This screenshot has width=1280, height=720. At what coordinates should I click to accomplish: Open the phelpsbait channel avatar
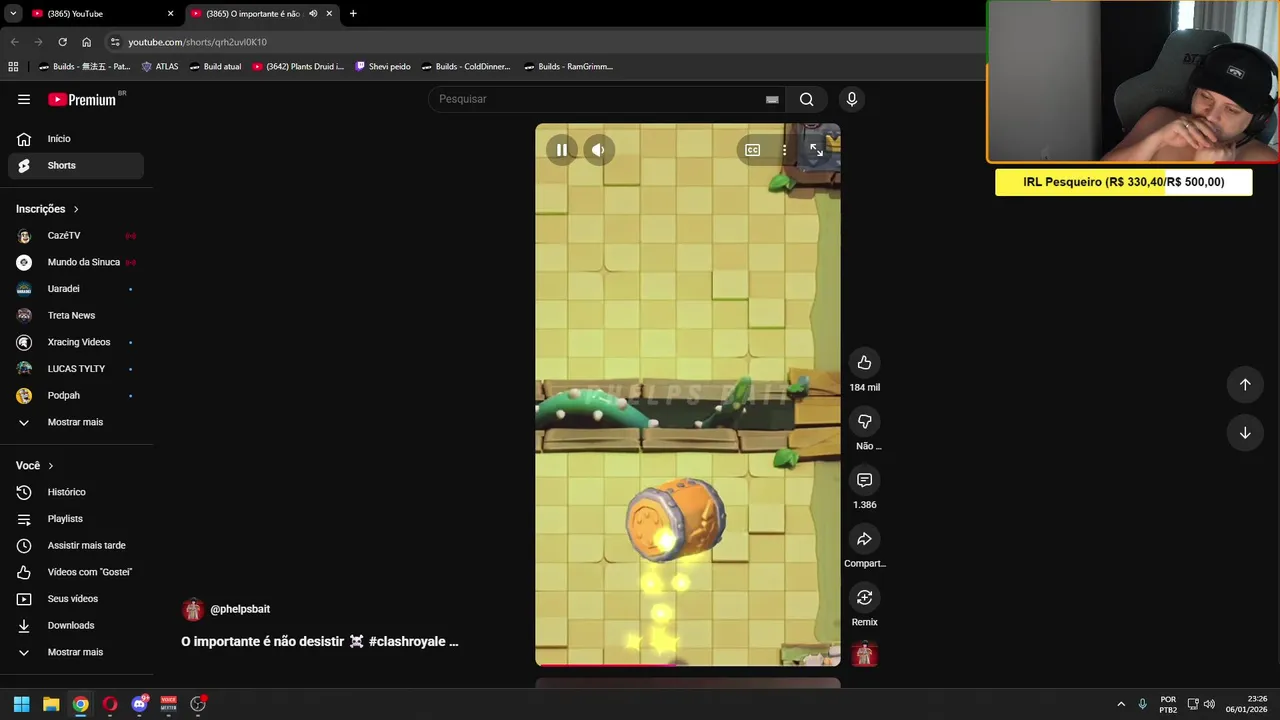click(x=193, y=610)
